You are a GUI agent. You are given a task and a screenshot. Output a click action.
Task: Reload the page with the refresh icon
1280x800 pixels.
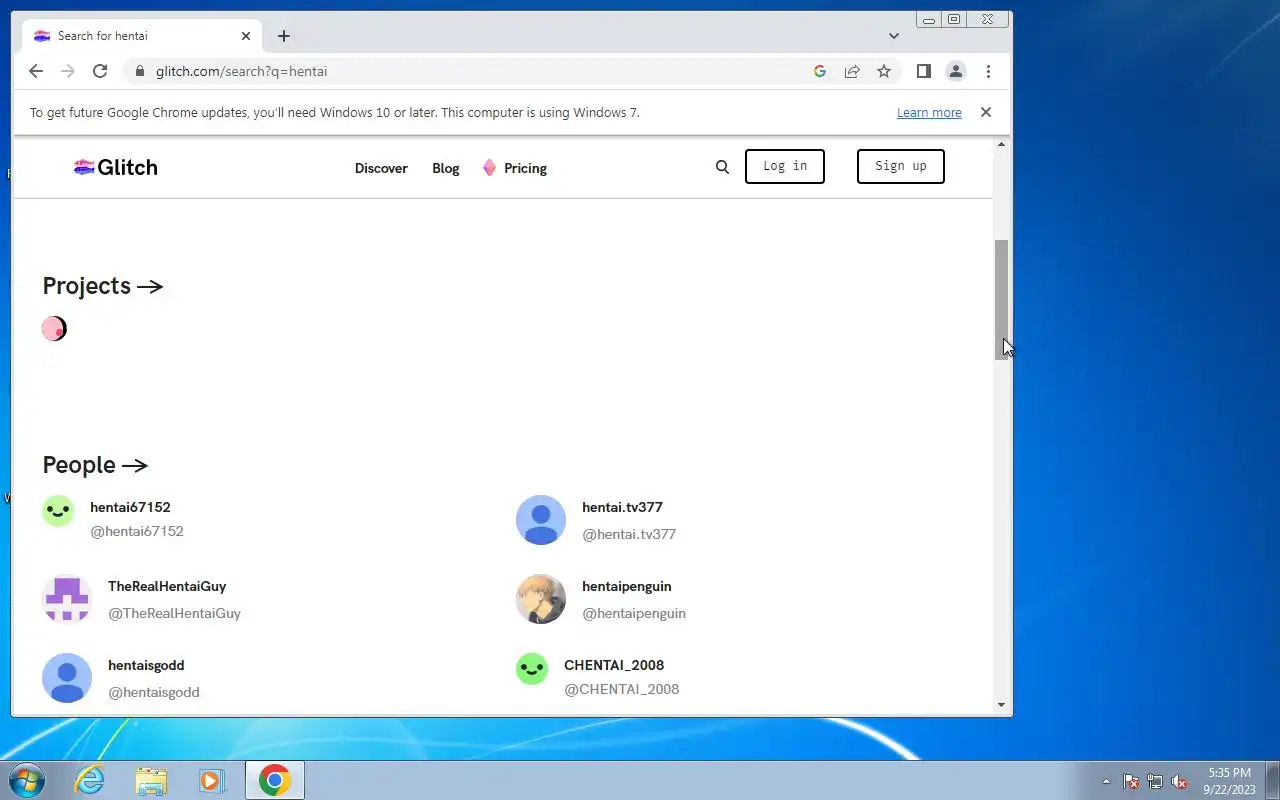click(x=100, y=71)
